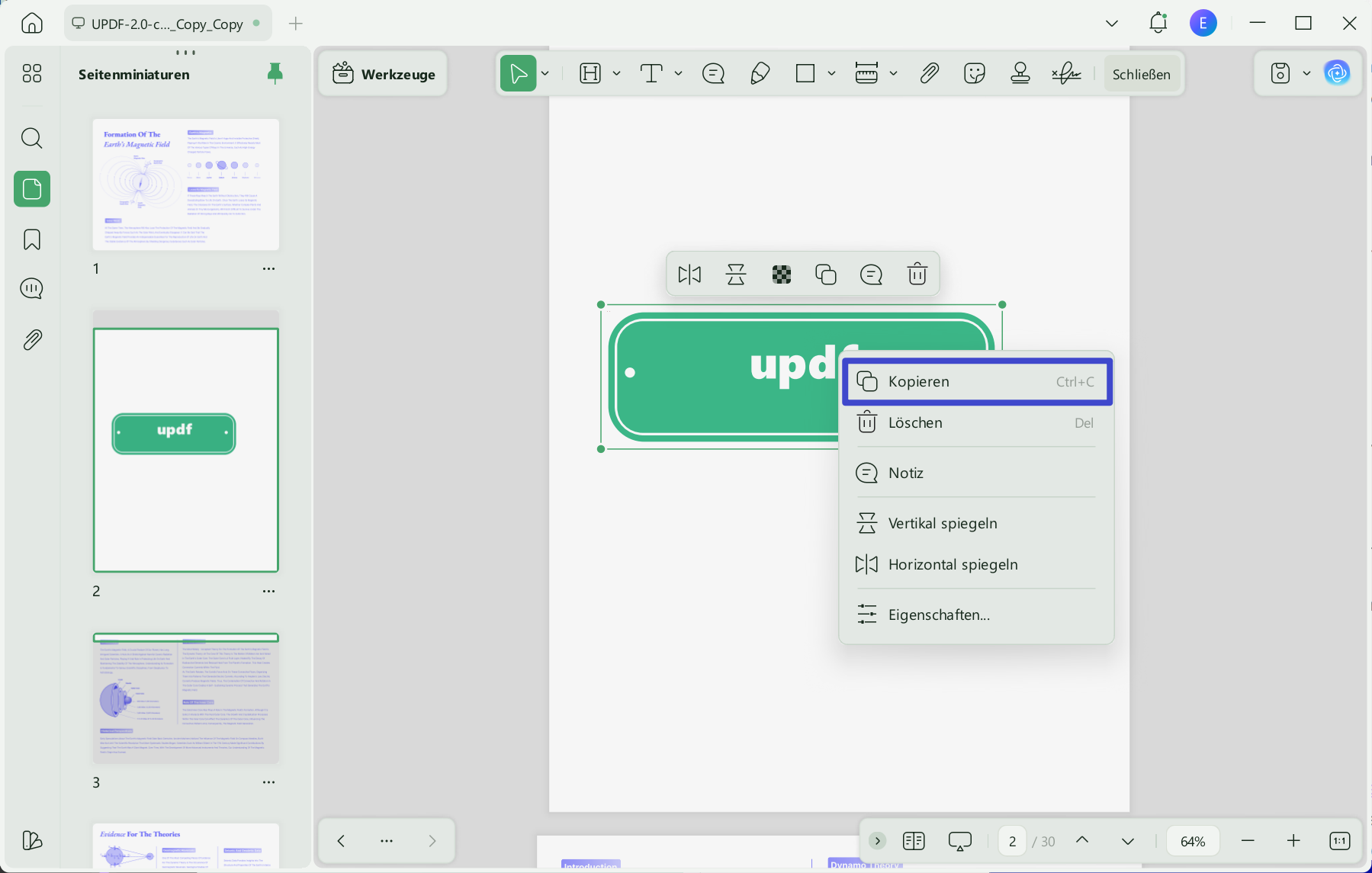The width and height of the screenshot is (1372, 873).
Task: Open page 3 thumbnail
Action: click(186, 698)
